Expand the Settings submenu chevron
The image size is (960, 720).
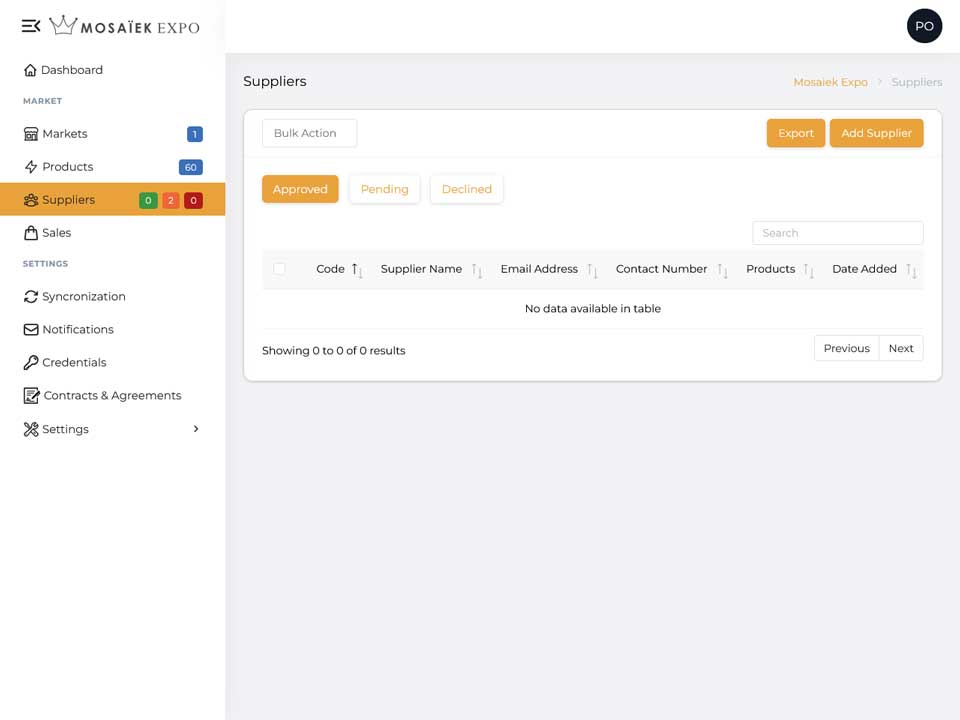196,429
